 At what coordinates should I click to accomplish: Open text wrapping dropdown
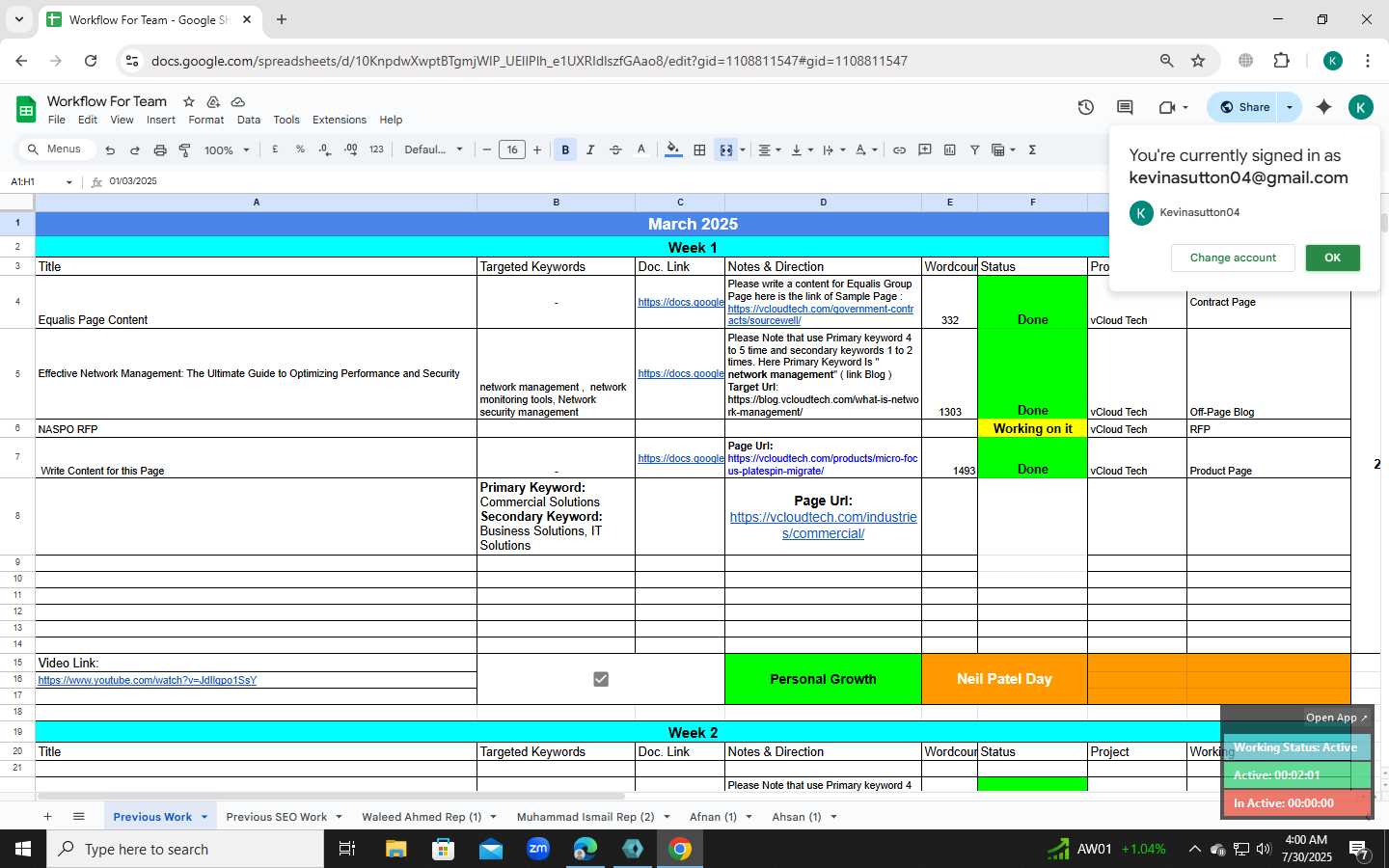coord(833,149)
